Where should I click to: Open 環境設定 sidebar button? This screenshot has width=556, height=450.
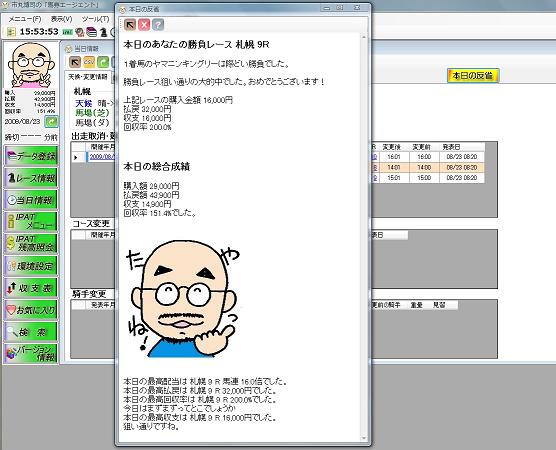(x=31, y=266)
